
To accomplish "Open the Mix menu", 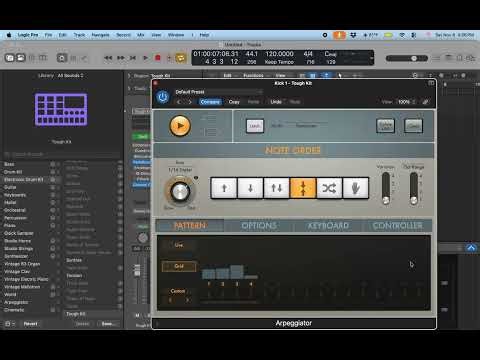I will pos(141,35).
